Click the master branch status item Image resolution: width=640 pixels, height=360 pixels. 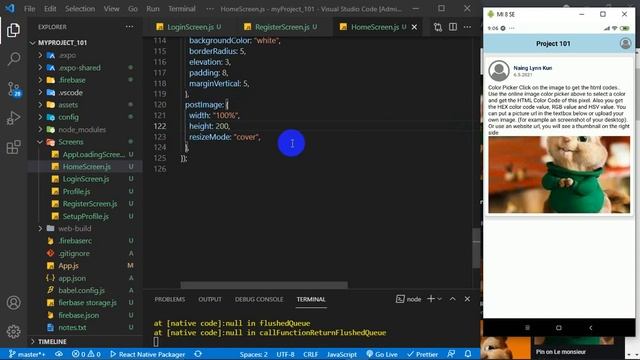coord(27,354)
